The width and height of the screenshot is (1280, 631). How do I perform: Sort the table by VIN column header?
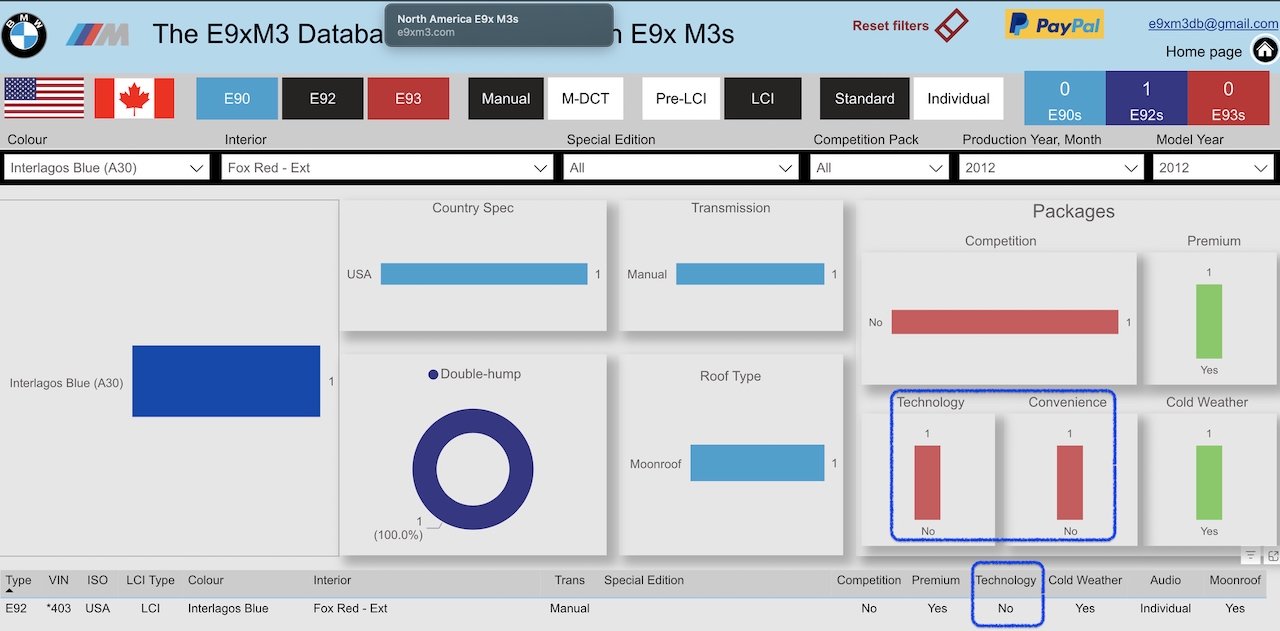59,580
